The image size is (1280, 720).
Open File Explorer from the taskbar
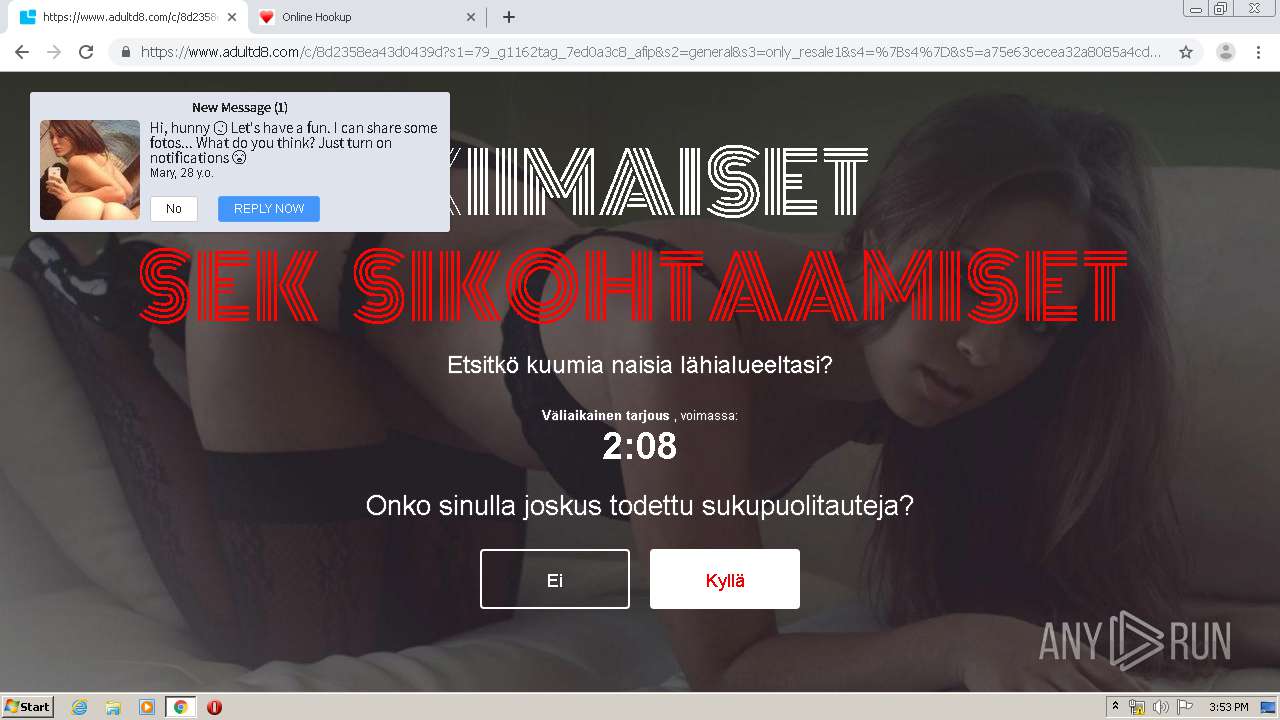[x=113, y=707]
